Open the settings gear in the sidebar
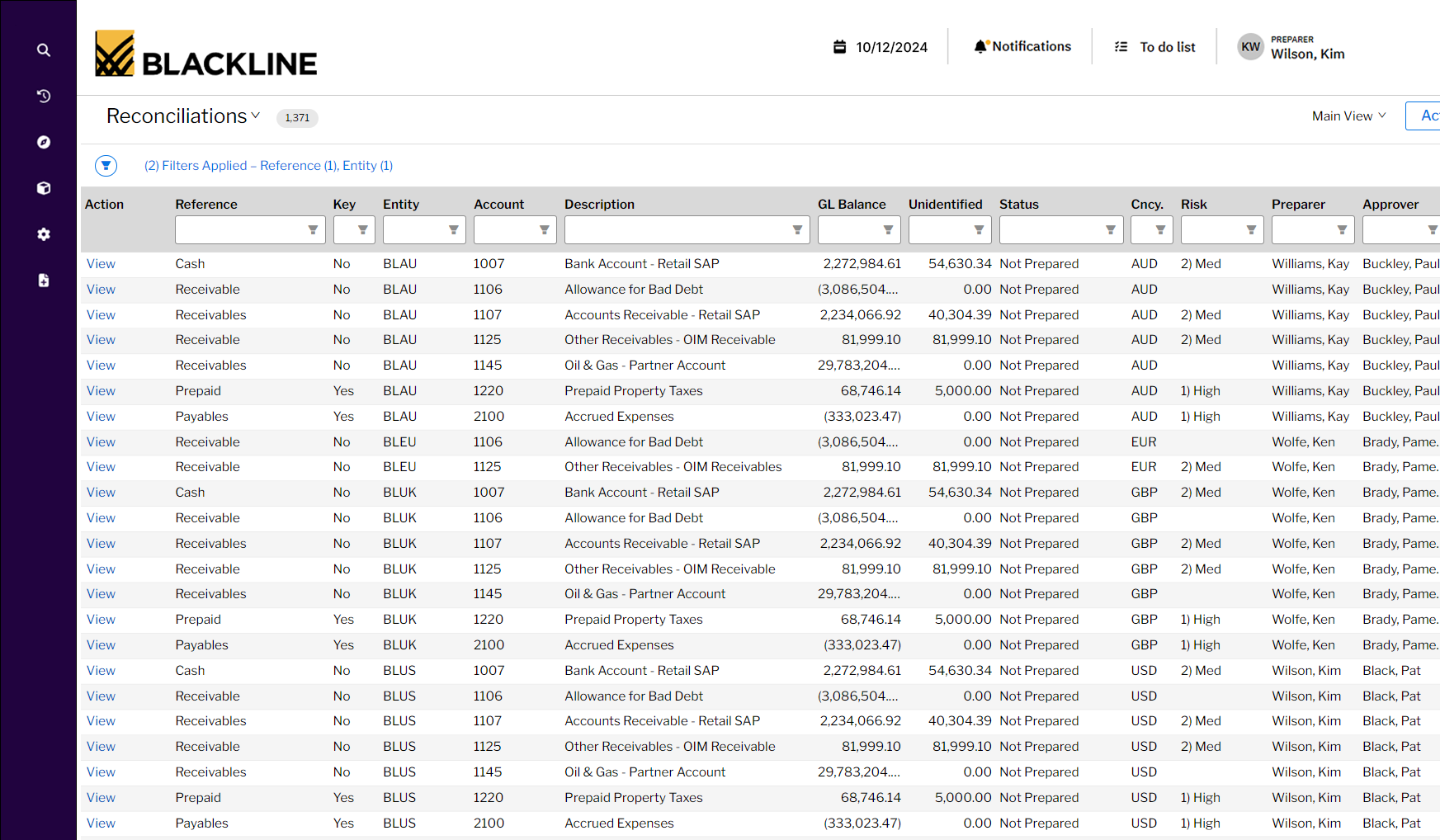This screenshot has height=840, width=1440. click(x=44, y=234)
